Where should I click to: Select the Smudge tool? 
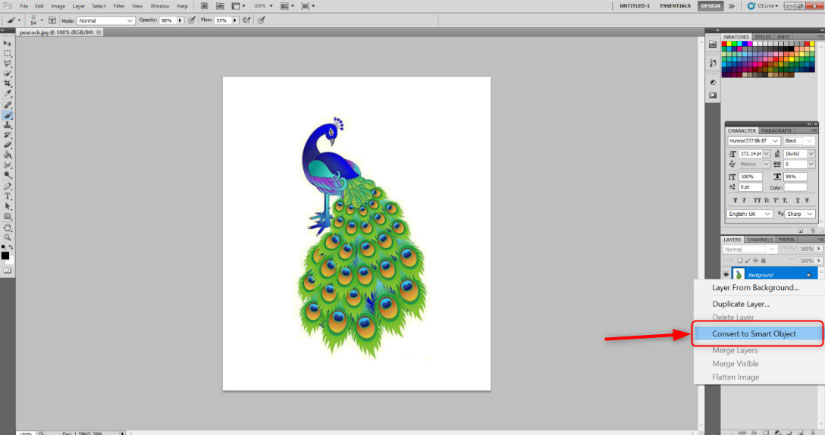[7, 165]
